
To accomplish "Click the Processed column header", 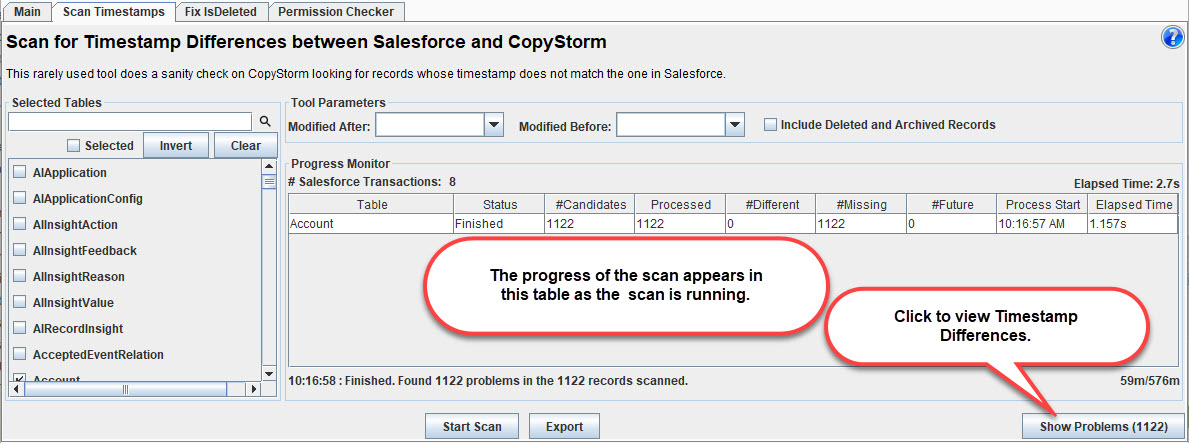I will pyautogui.click(x=680, y=204).
